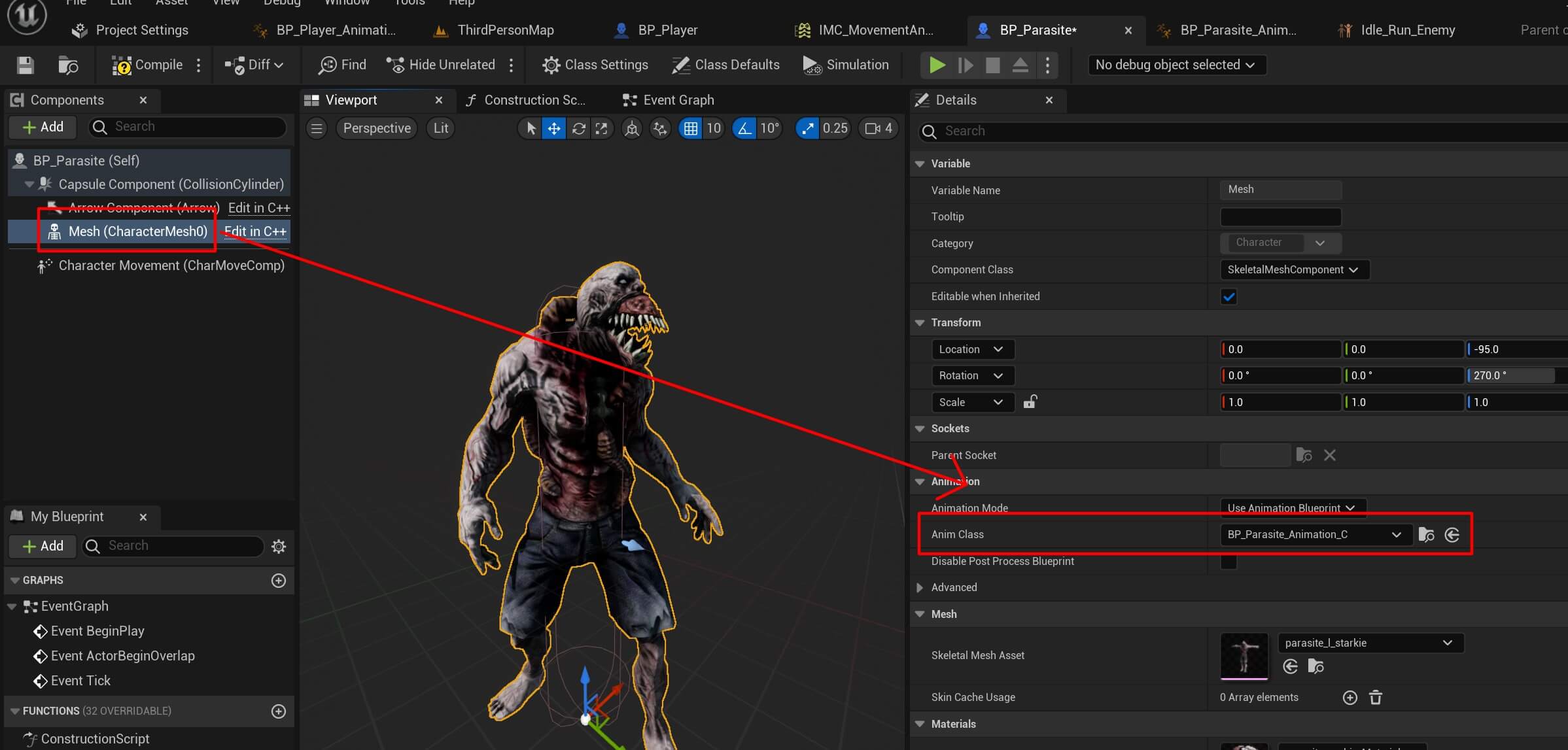
Task: Open camera speed setting
Action: point(879,128)
